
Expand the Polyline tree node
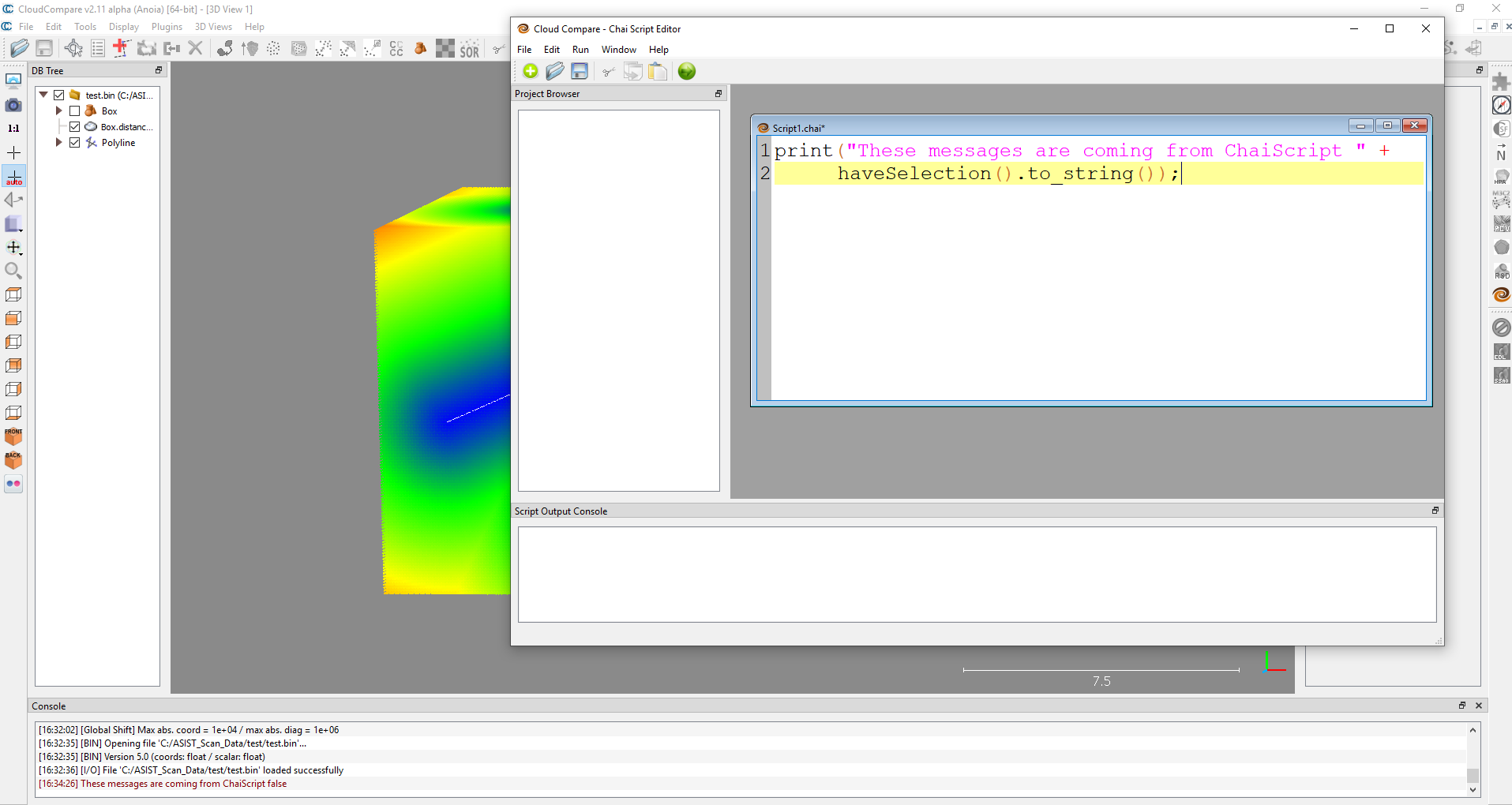coord(59,143)
